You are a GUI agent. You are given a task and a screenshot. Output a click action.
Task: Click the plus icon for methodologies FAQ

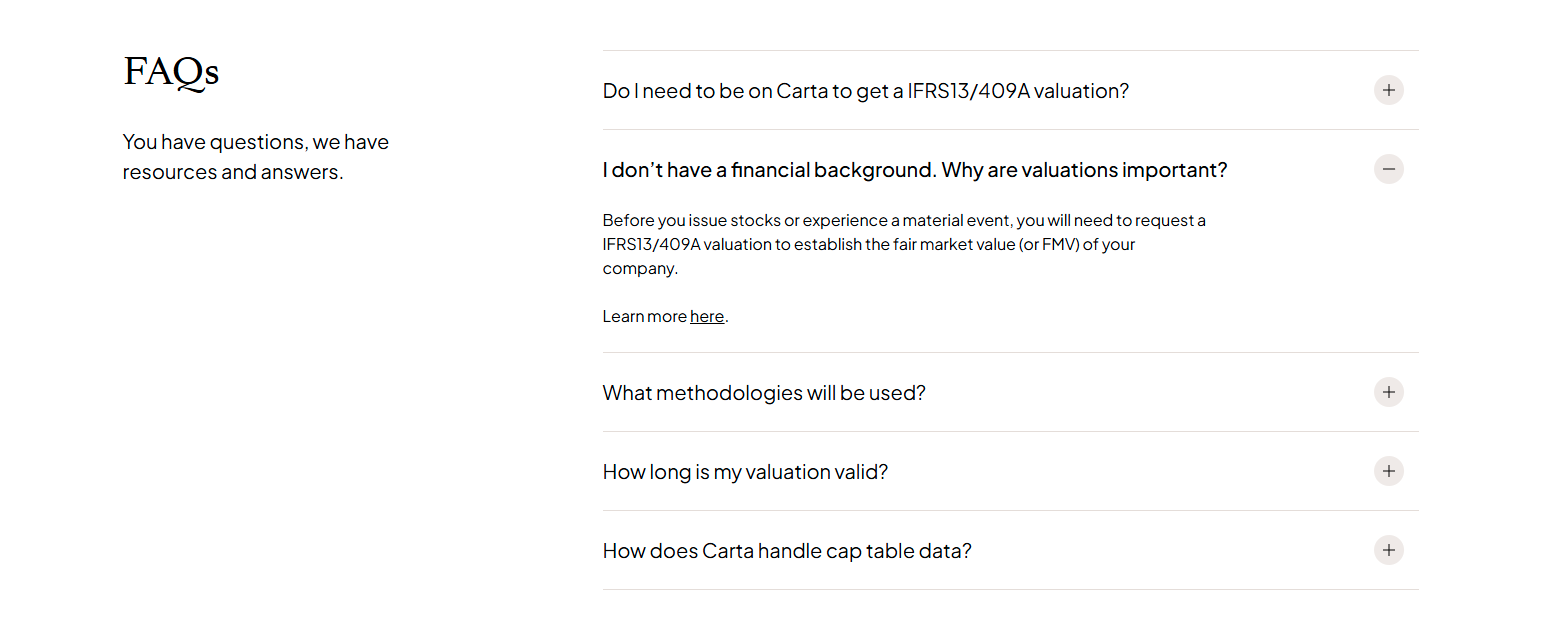(1389, 392)
